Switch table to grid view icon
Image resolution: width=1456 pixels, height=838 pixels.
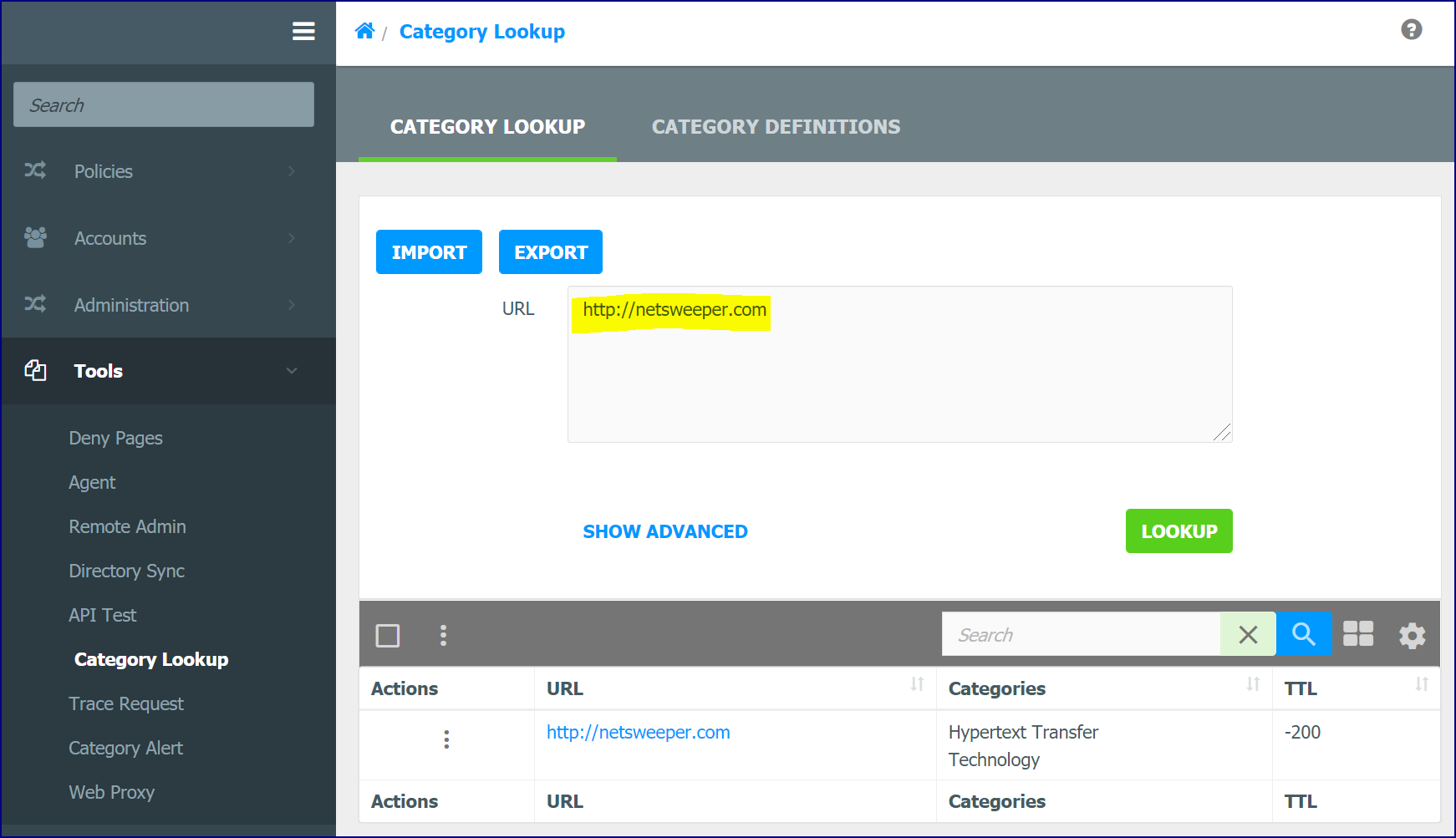tap(1358, 634)
